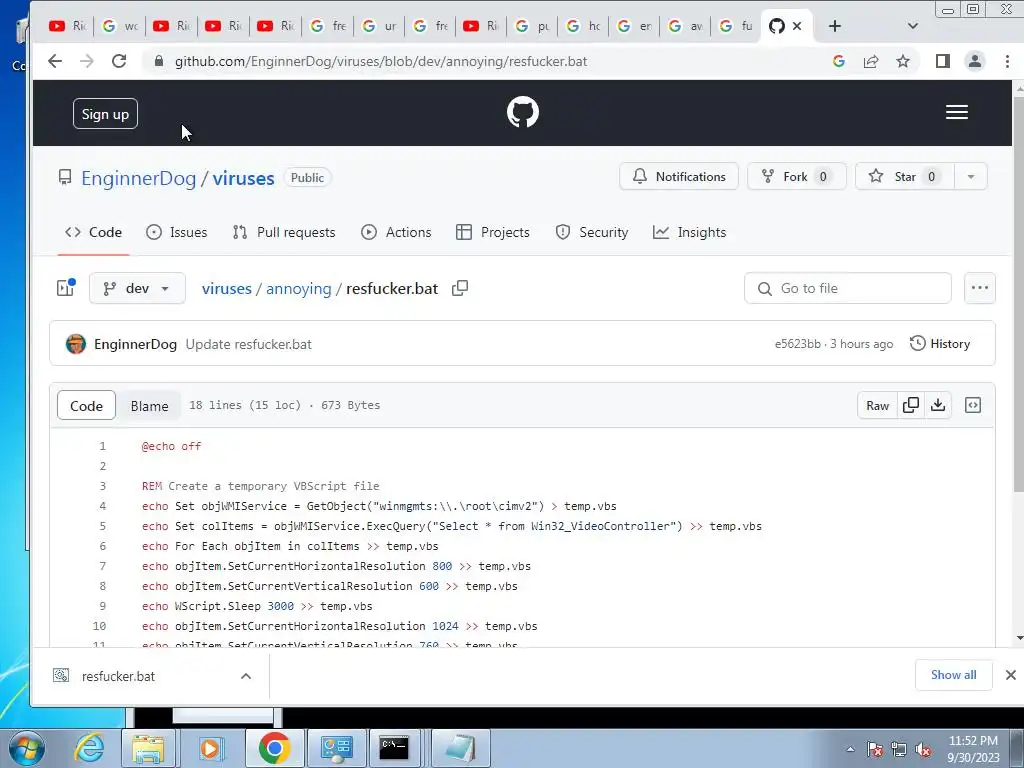Viewport: 1024px width, 768px height.
Task: Open Windows Explorer from taskbar
Action: 148,748
